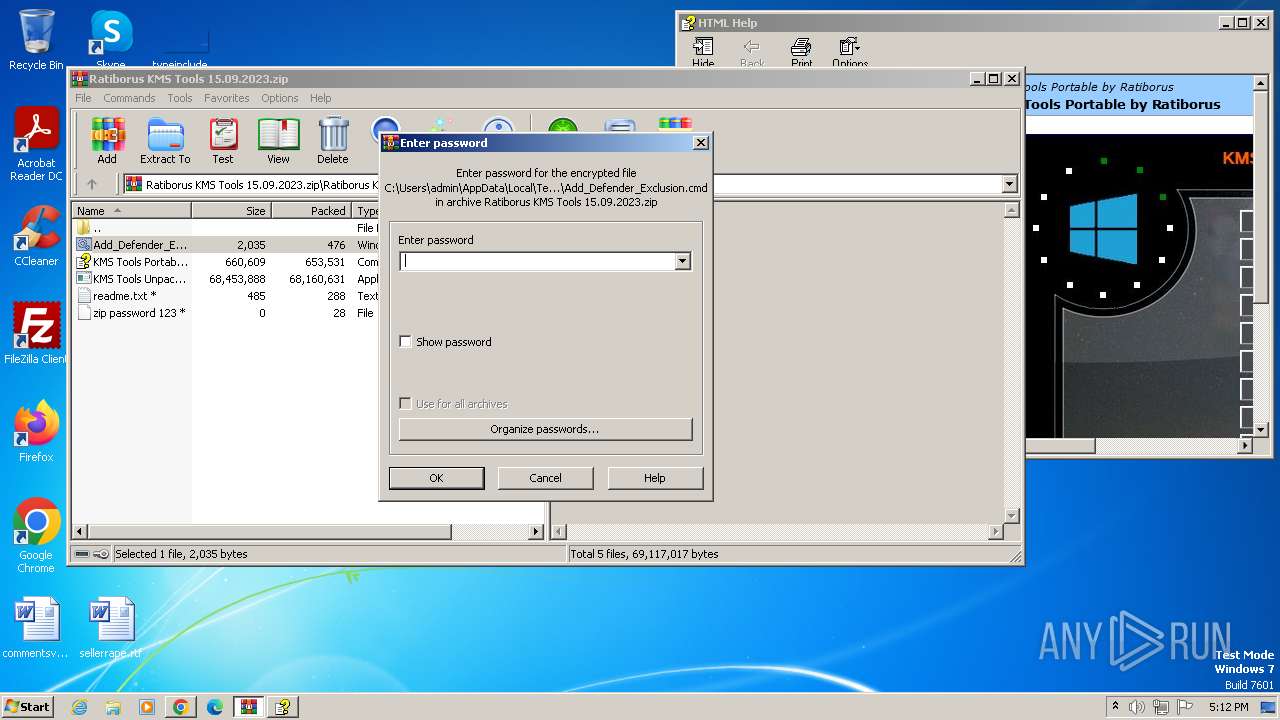Select the Google Chrome desktop icon
This screenshot has height=720, width=1280.
click(36, 536)
